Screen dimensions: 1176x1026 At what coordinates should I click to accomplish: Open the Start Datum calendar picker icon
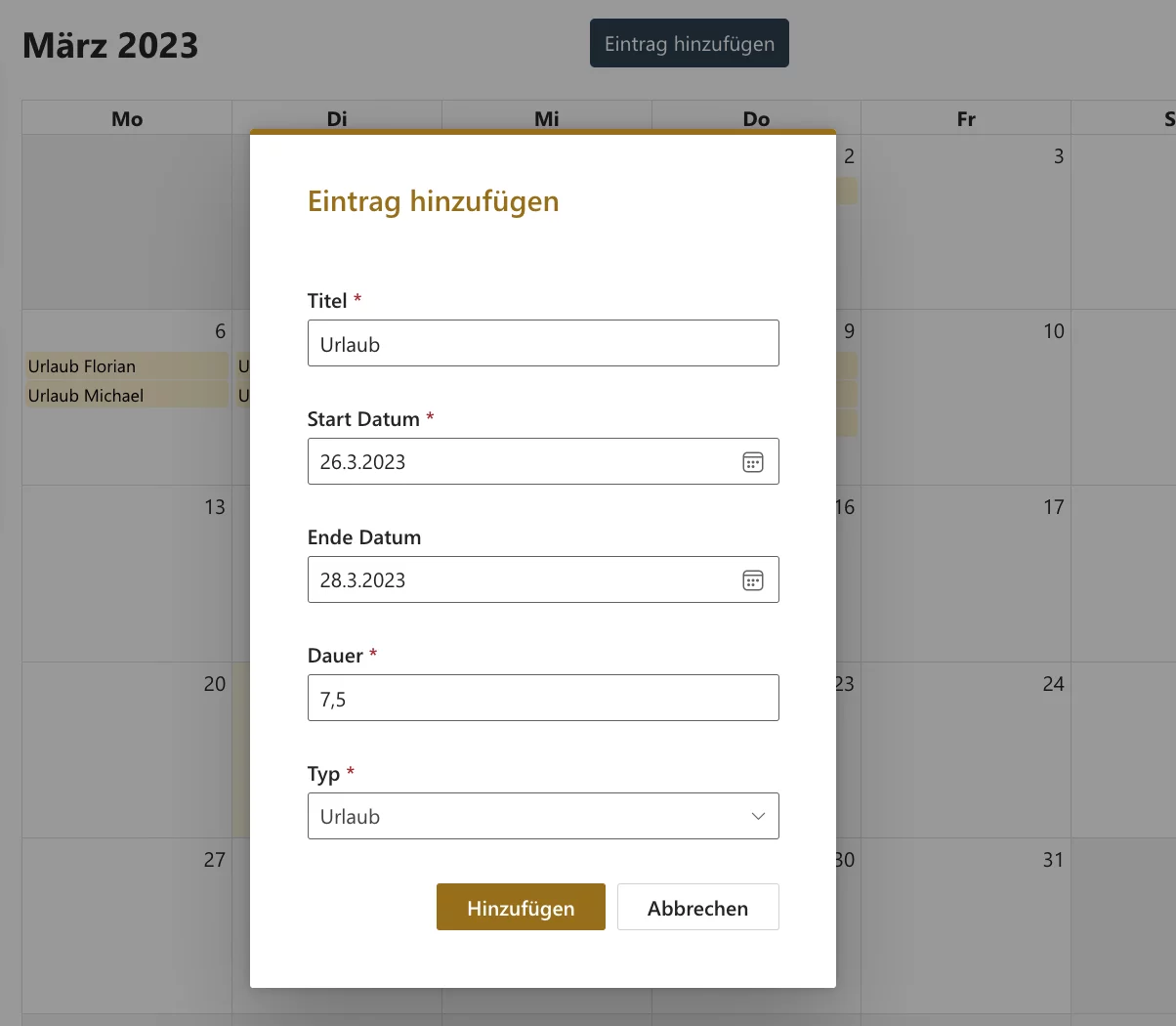pyautogui.click(x=752, y=461)
